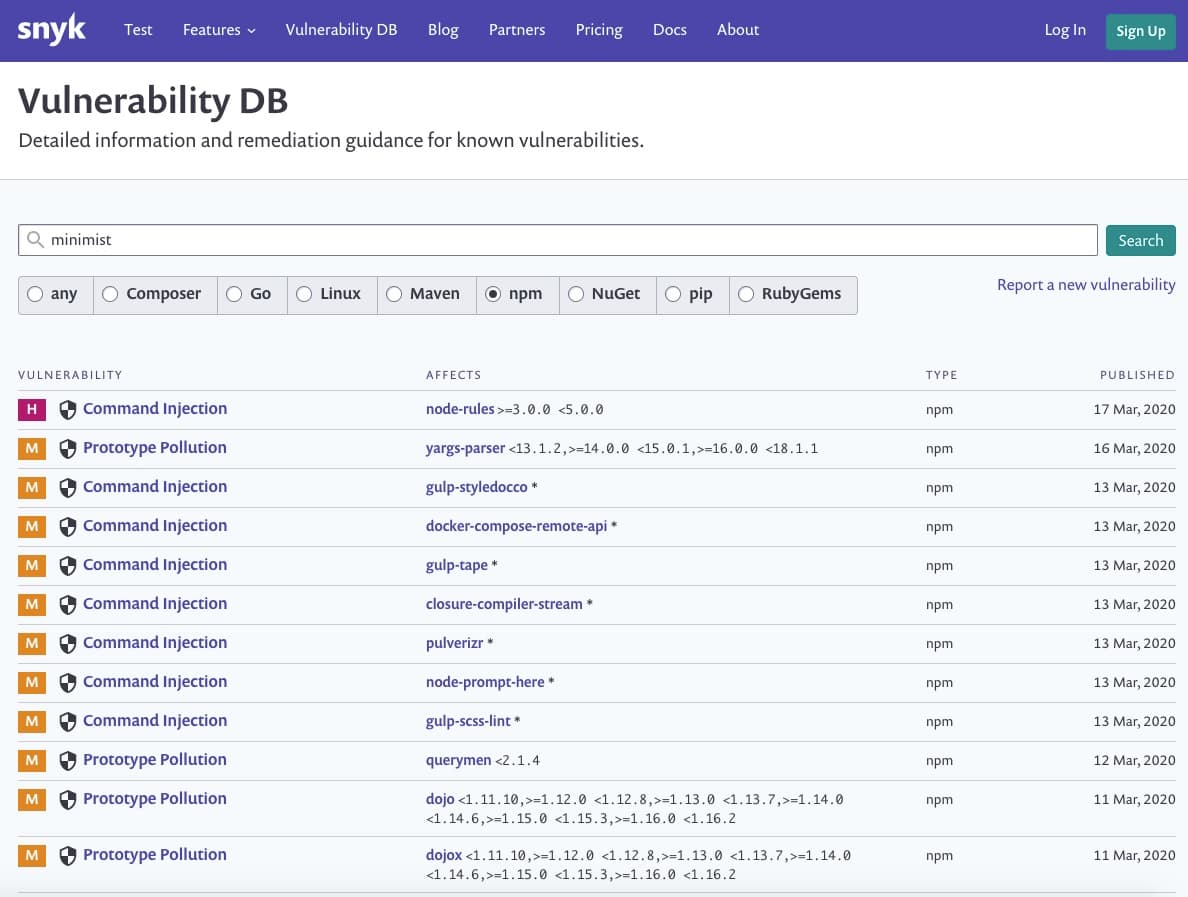Click the M severity badge next to yargs-parser
This screenshot has width=1188, height=897.
(31, 448)
